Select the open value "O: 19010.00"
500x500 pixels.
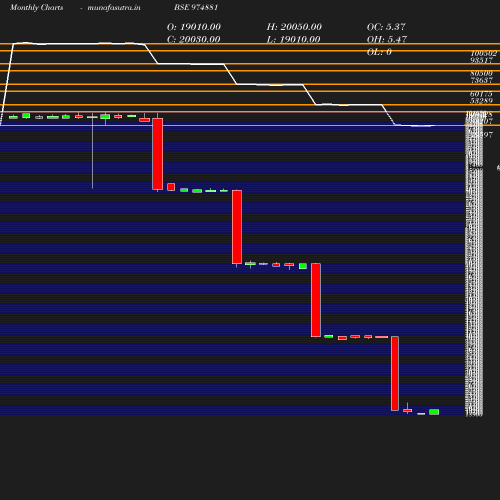click(194, 27)
